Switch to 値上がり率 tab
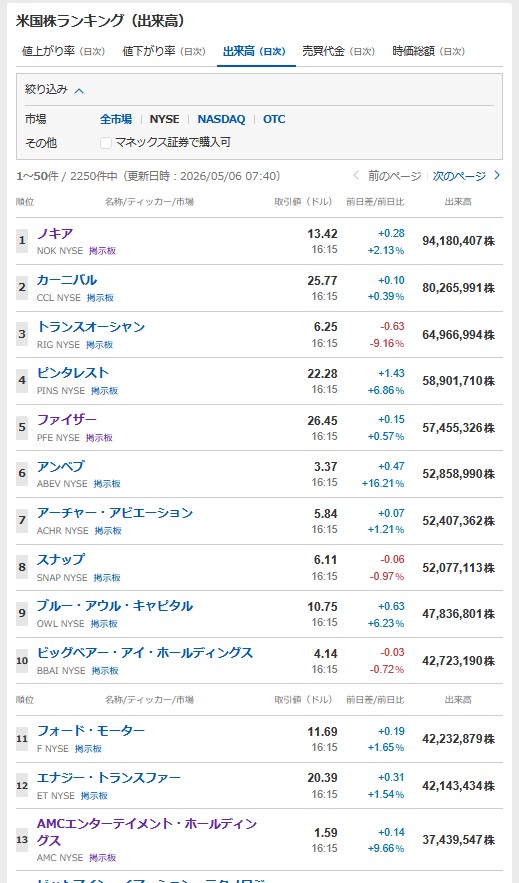 63,51
